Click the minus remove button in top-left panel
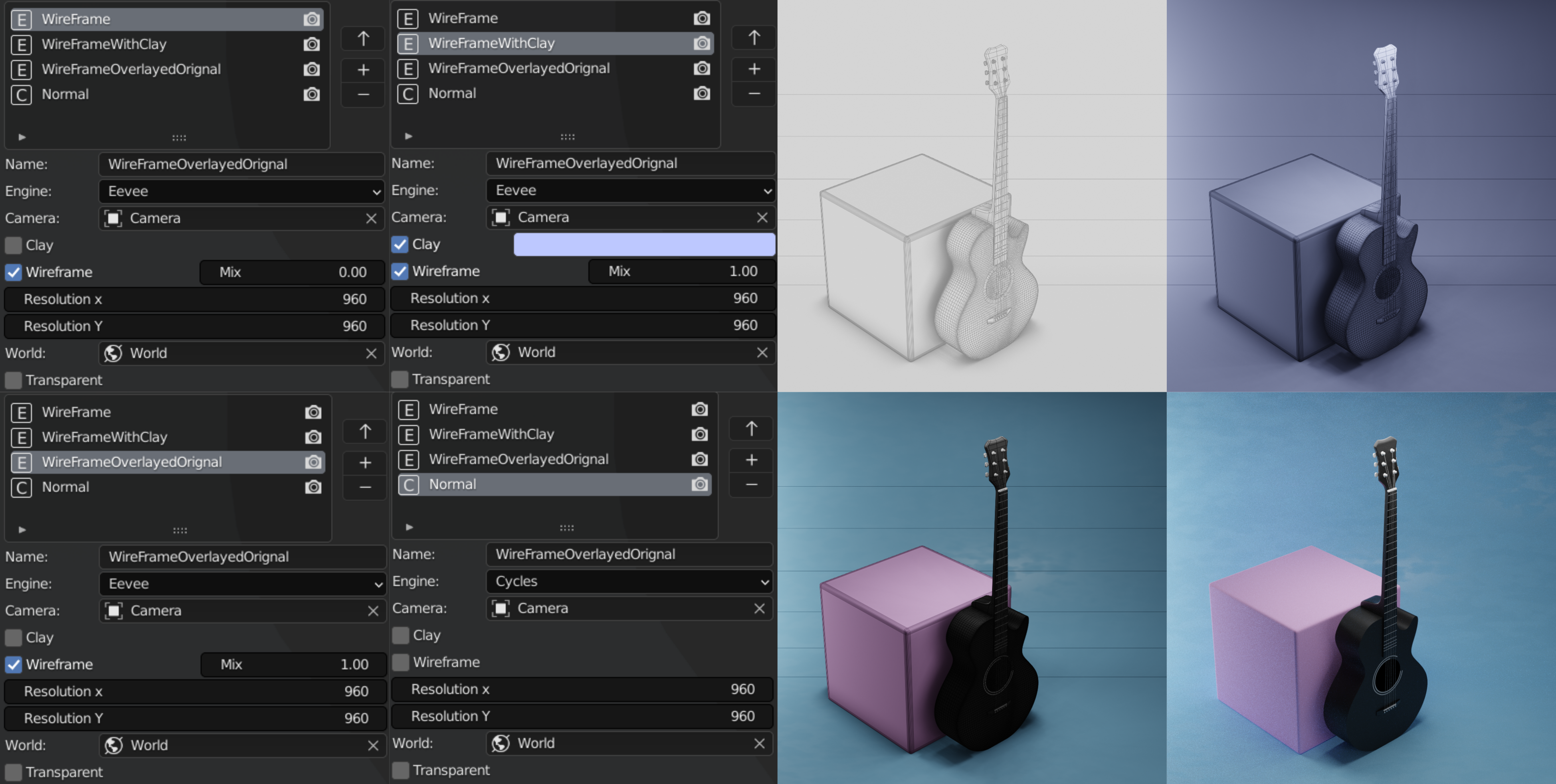The height and width of the screenshot is (784, 1556). pos(363,95)
